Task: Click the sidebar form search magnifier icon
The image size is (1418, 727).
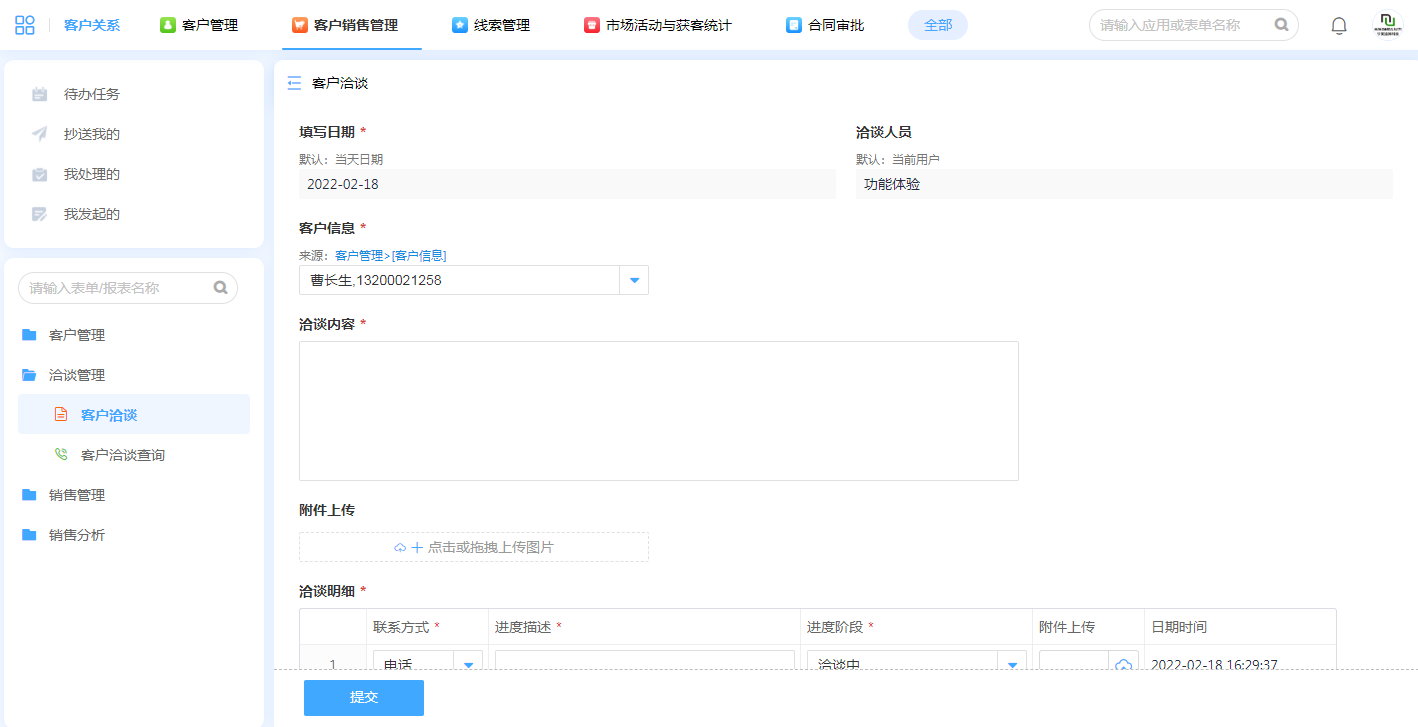Action: [221, 288]
